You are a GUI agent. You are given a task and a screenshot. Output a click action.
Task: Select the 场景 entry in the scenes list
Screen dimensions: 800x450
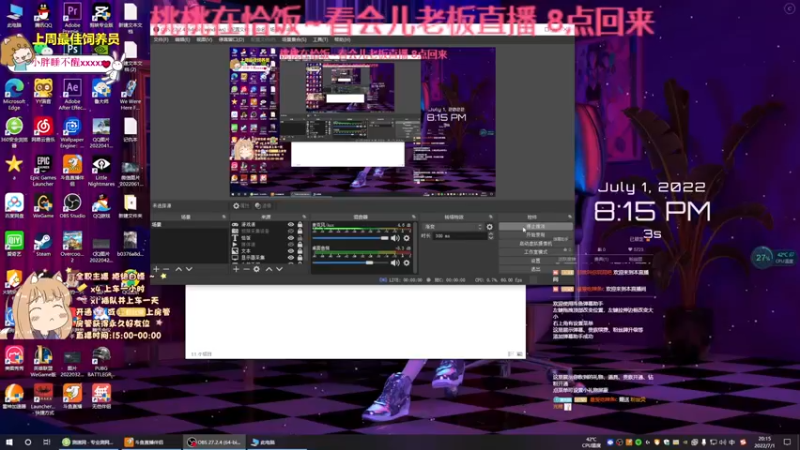pyautogui.click(x=189, y=224)
